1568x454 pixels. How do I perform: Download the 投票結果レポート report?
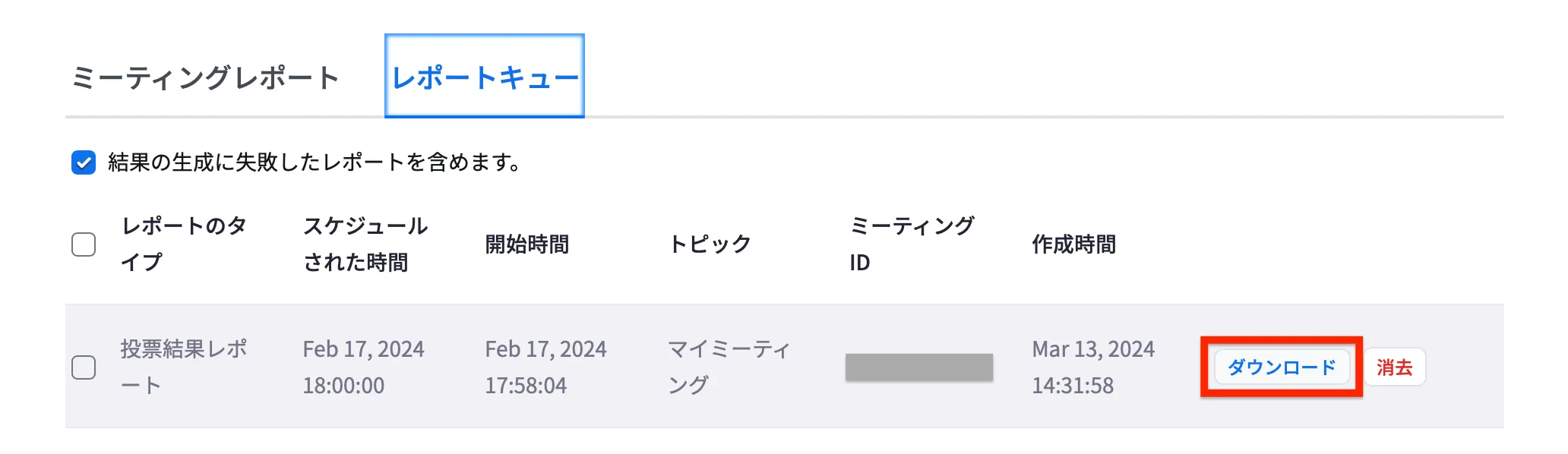coord(1281,367)
